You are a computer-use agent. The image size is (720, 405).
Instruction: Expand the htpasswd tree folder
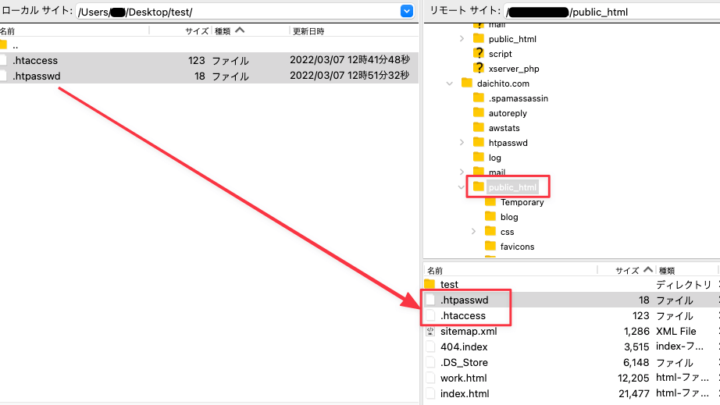462,143
